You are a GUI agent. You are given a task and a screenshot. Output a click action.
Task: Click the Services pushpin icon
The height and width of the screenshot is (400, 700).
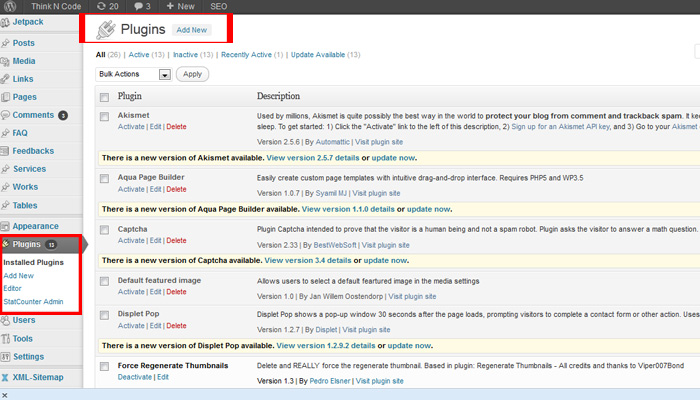[x=5, y=169]
